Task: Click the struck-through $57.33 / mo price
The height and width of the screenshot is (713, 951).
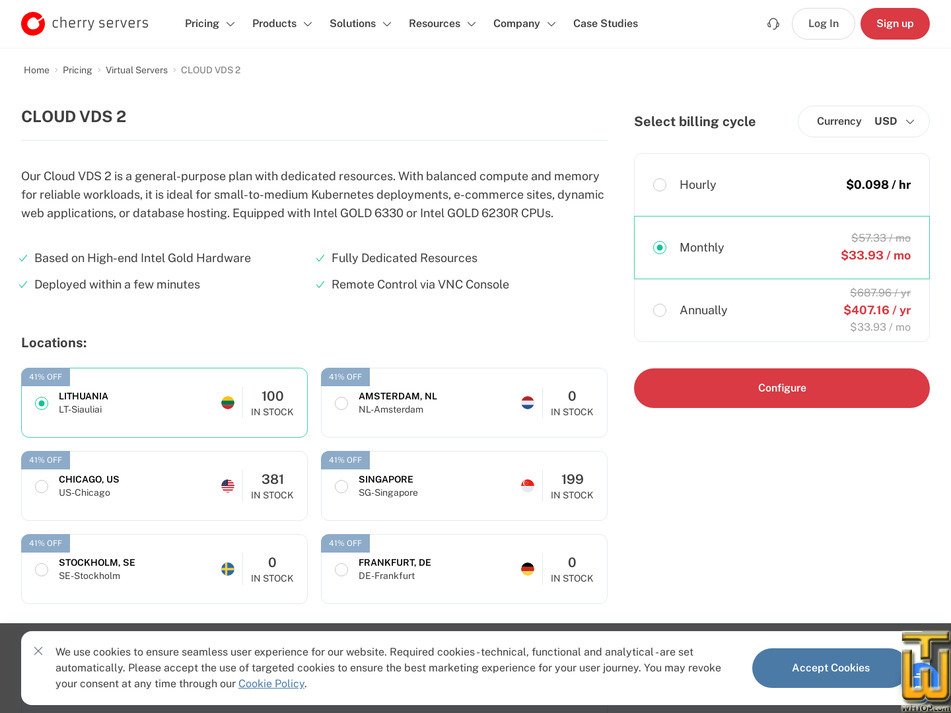Action: point(881,238)
